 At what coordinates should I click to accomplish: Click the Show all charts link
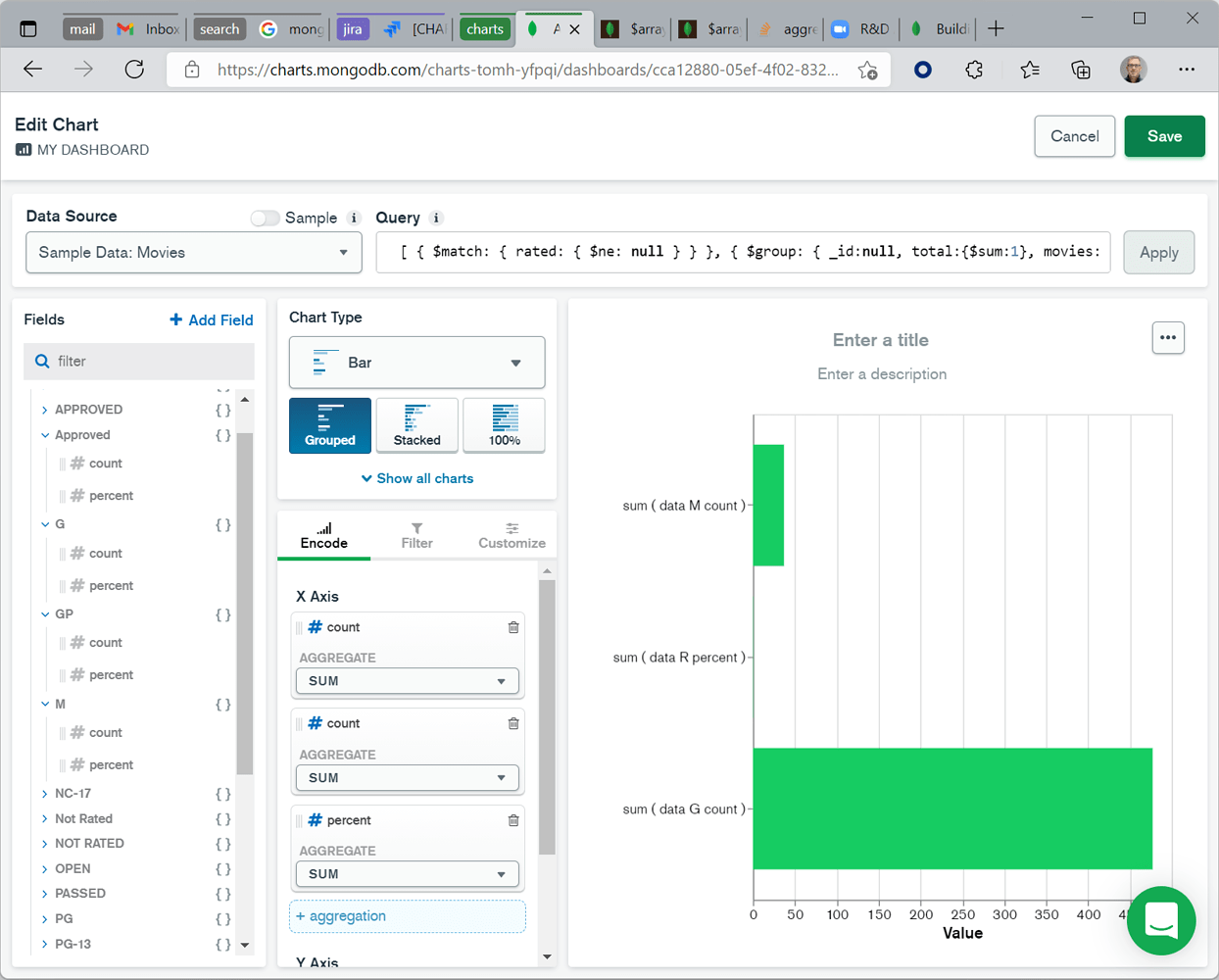pos(416,478)
